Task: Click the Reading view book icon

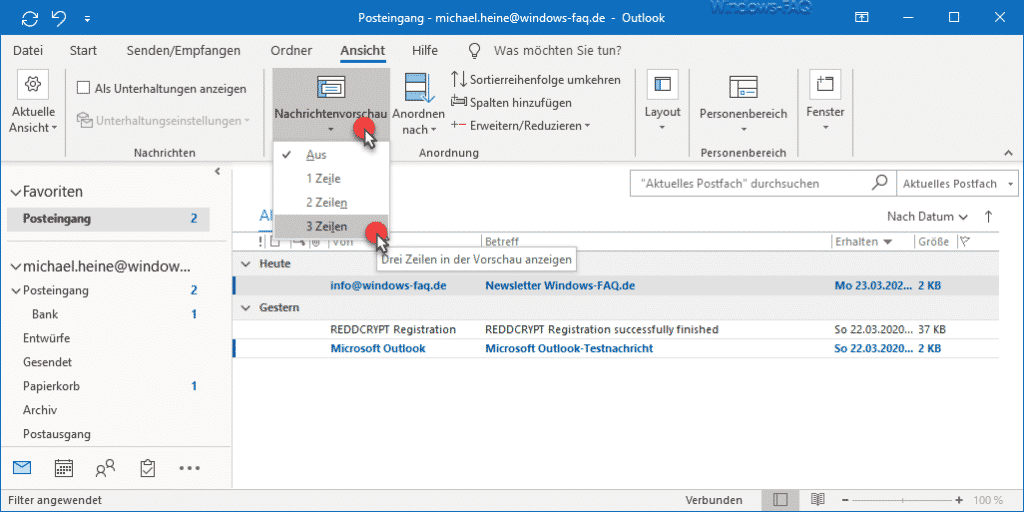Action: (x=818, y=500)
